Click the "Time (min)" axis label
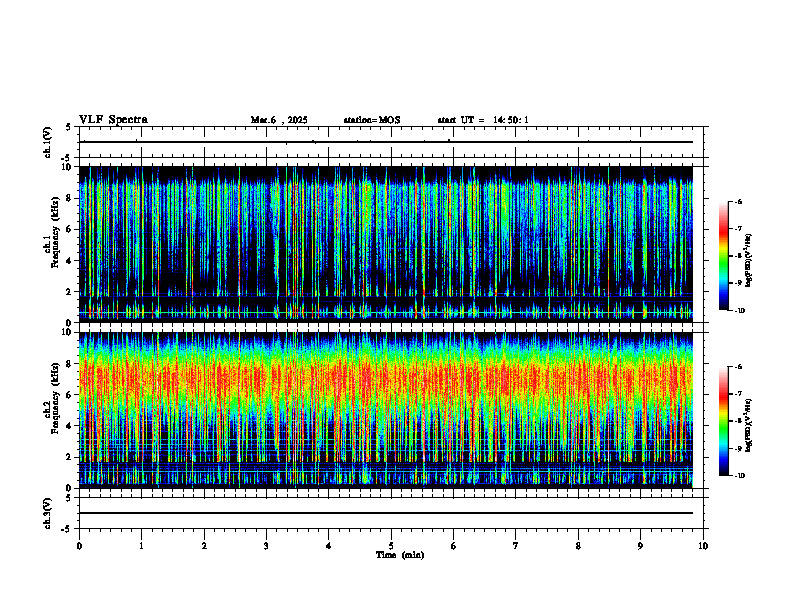This screenshot has height=612, width=792. pyautogui.click(x=400, y=555)
